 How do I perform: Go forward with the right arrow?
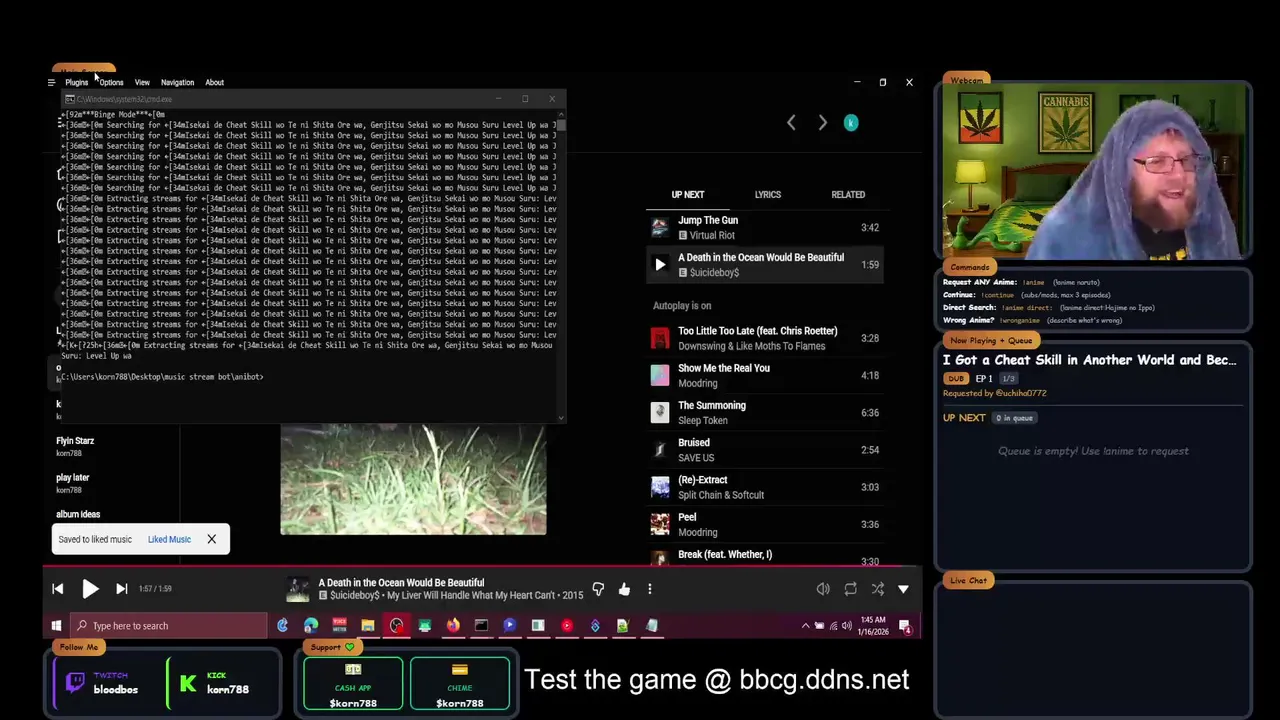[x=822, y=122]
